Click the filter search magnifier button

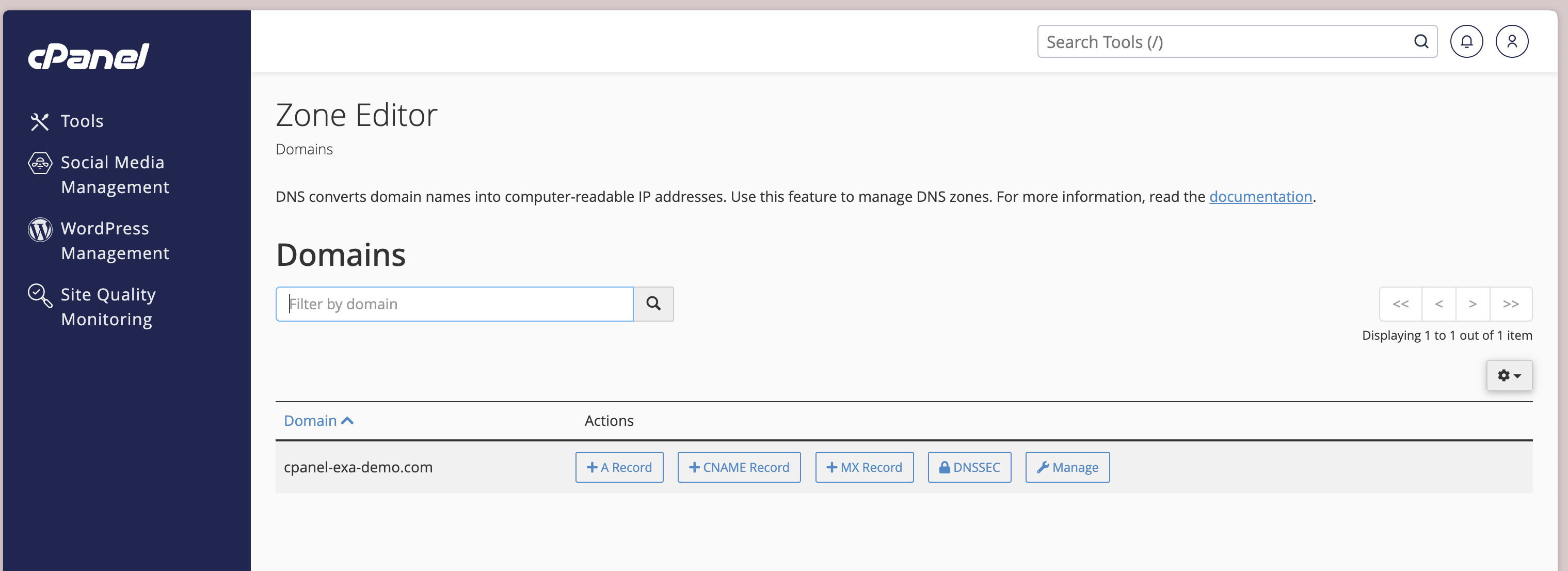(x=653, y=304)
